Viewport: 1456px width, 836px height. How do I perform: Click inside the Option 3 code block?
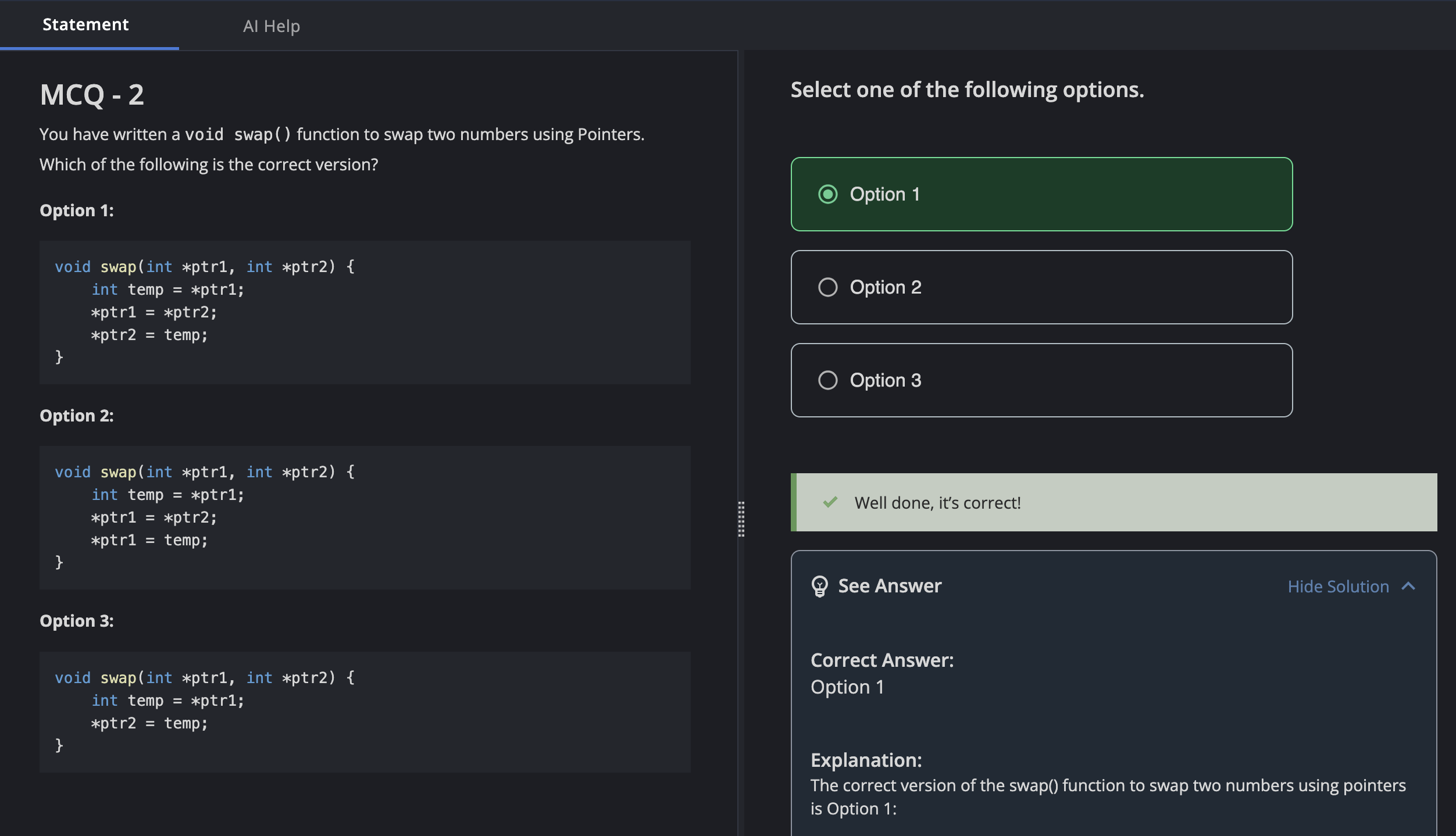coord(365,712)
